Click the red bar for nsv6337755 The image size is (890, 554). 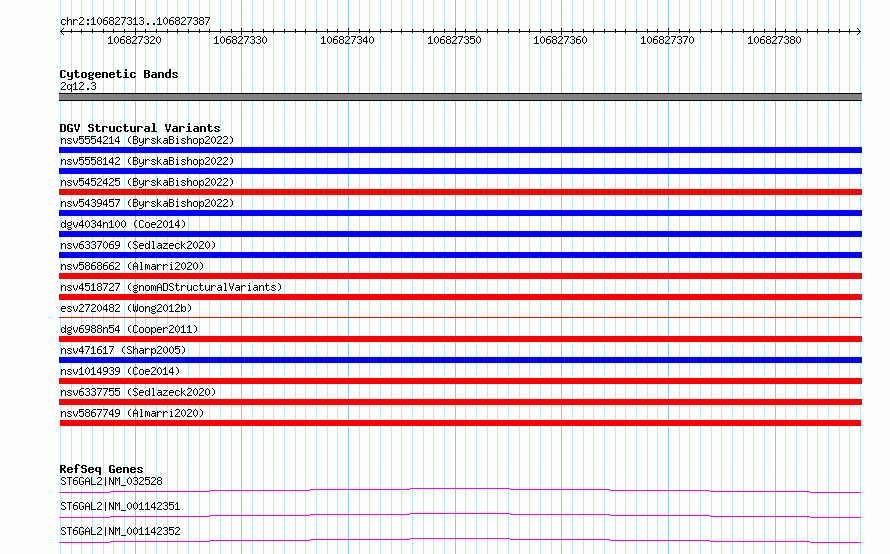point(460,402)
